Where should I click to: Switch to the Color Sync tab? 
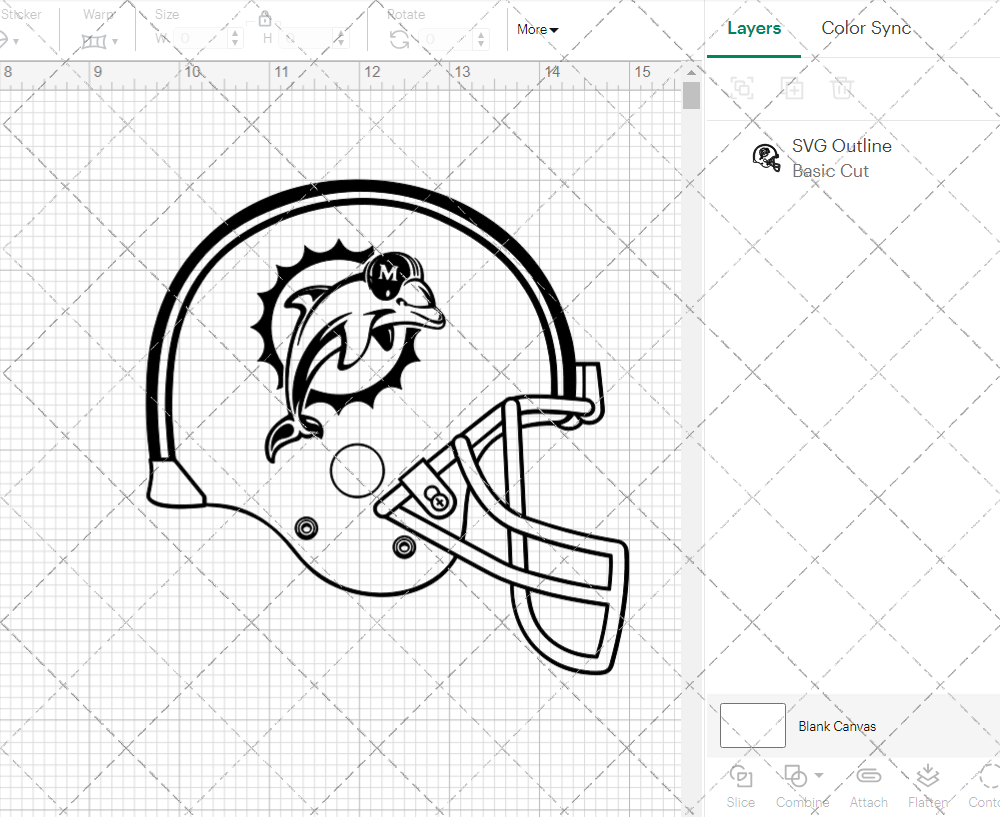tap(866, 28)
